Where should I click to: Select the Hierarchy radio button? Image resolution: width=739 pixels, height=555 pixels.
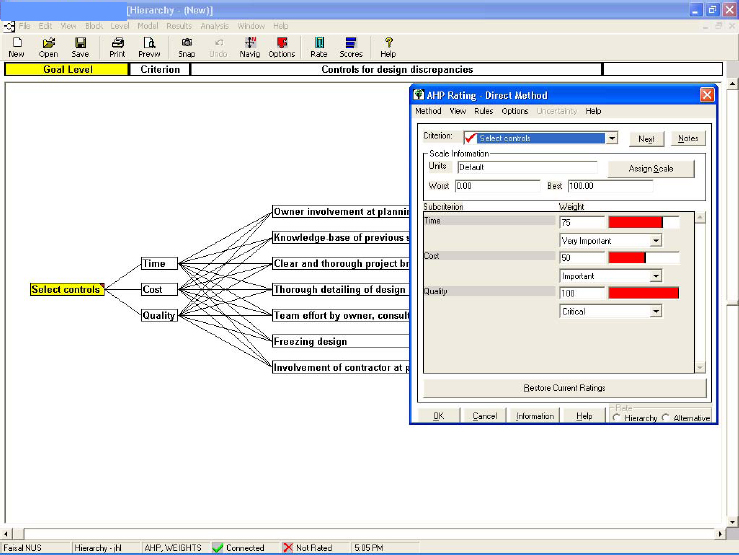click(x=616, y=417)
